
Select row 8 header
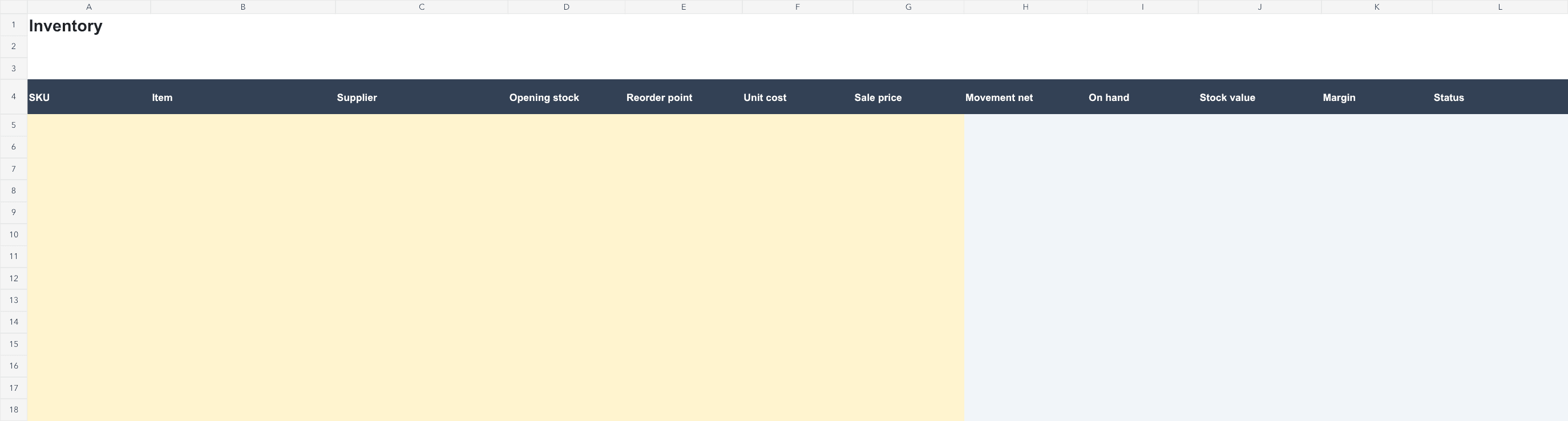click(x=13, y=191)
